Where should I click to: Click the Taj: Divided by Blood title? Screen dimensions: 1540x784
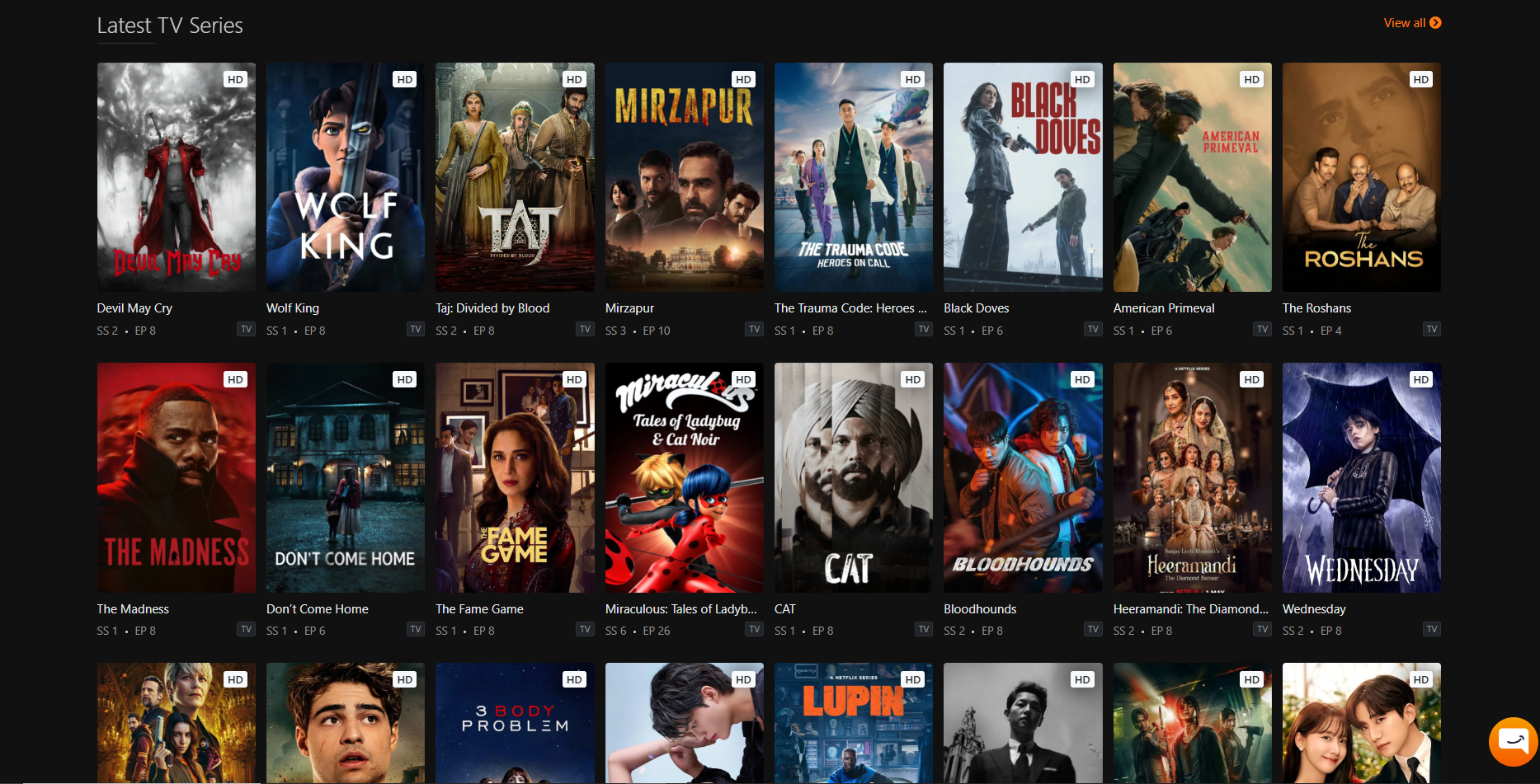pos(492,308)
